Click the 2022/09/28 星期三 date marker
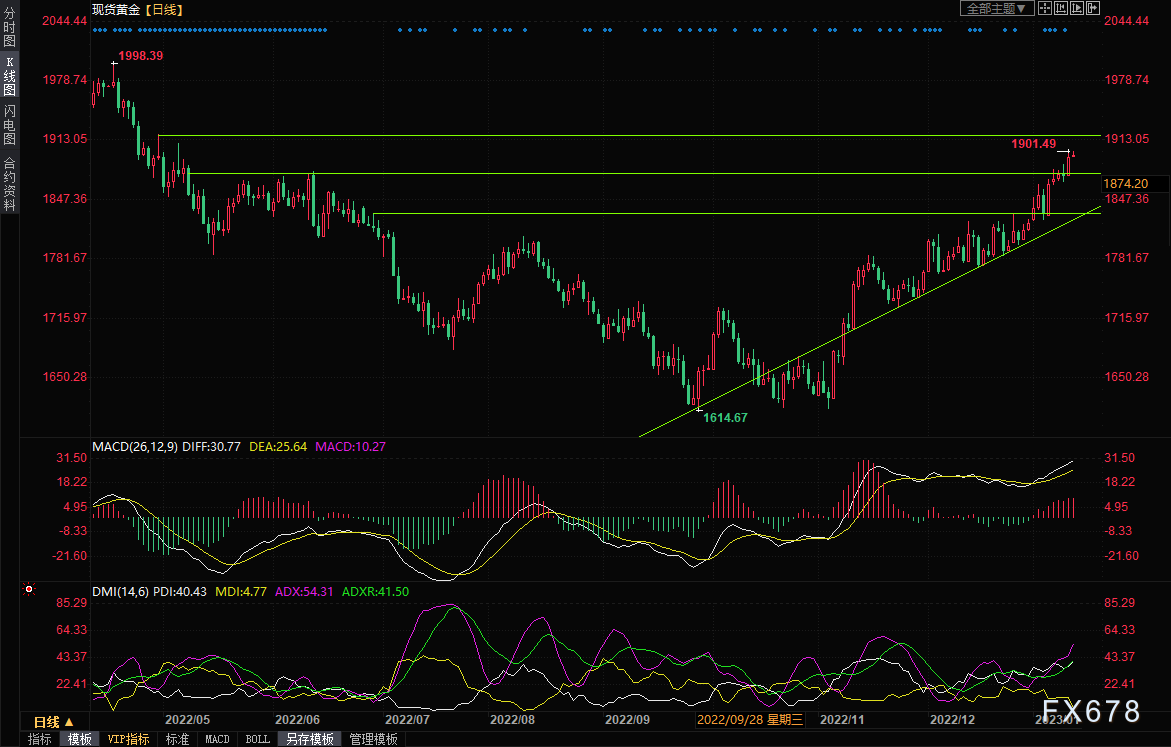Screen dimensions: 1171x747 (750, 719)
